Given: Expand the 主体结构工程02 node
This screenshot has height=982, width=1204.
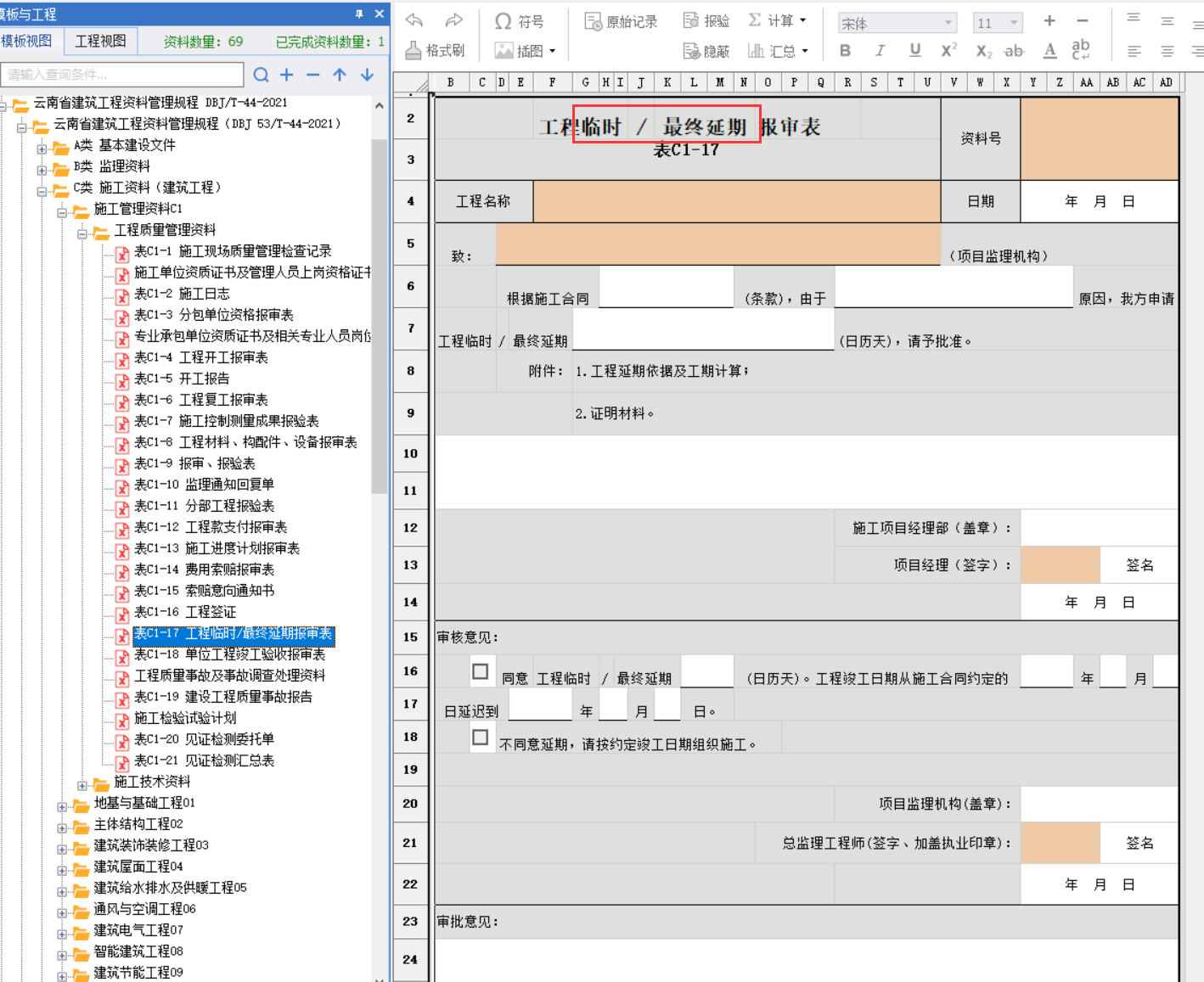Looking at the screenshot, I should [62, 828].
